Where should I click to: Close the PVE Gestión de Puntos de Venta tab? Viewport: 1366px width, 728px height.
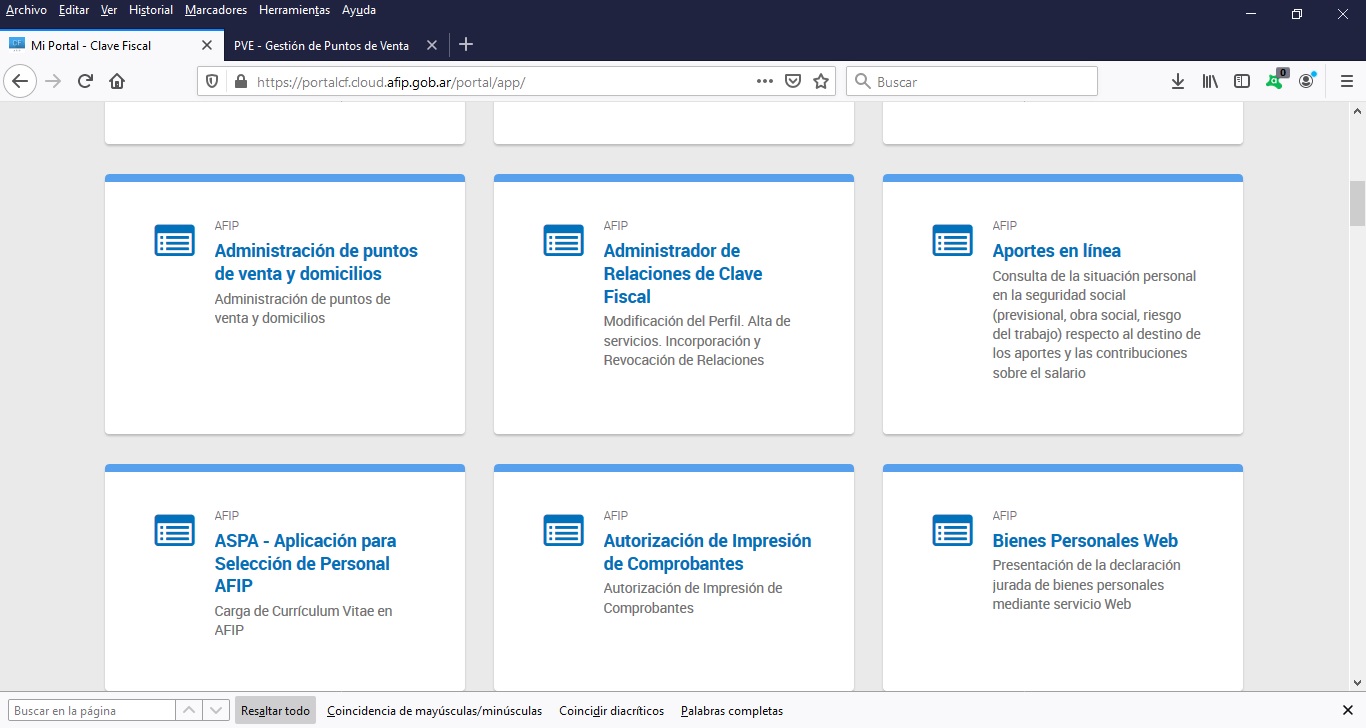[432, 45]
